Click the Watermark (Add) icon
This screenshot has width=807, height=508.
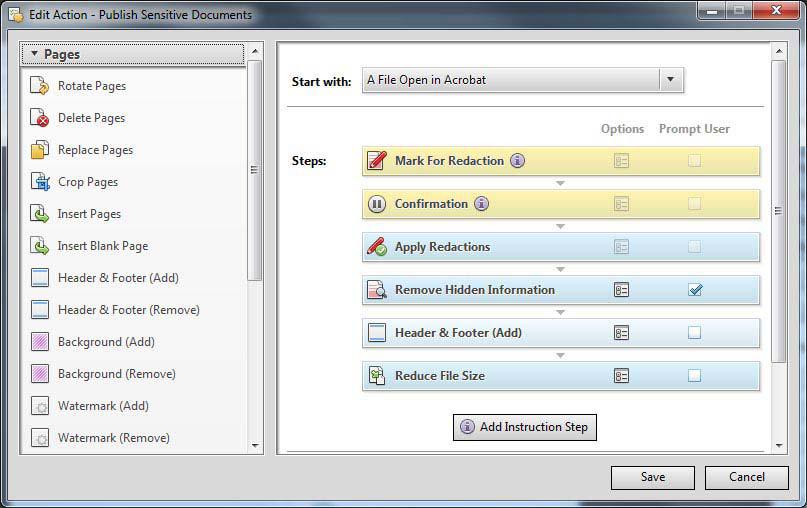pyautogui.click(x=40, y=406)
